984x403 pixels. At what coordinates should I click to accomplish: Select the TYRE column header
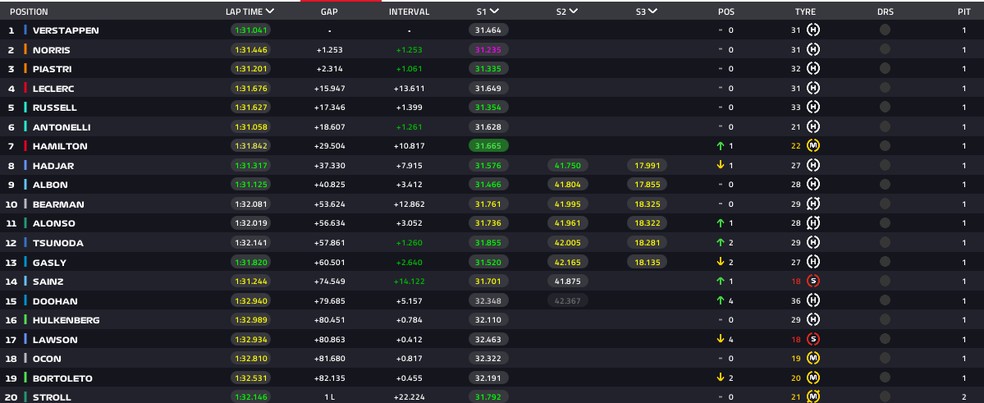point(805,12)
